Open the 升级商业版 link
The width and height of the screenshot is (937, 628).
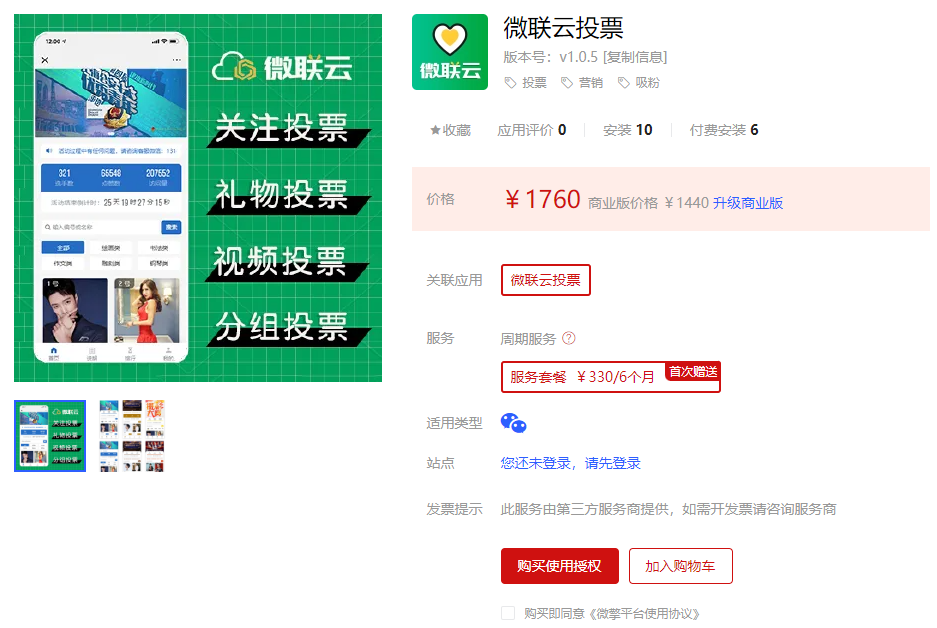point(748,203)
